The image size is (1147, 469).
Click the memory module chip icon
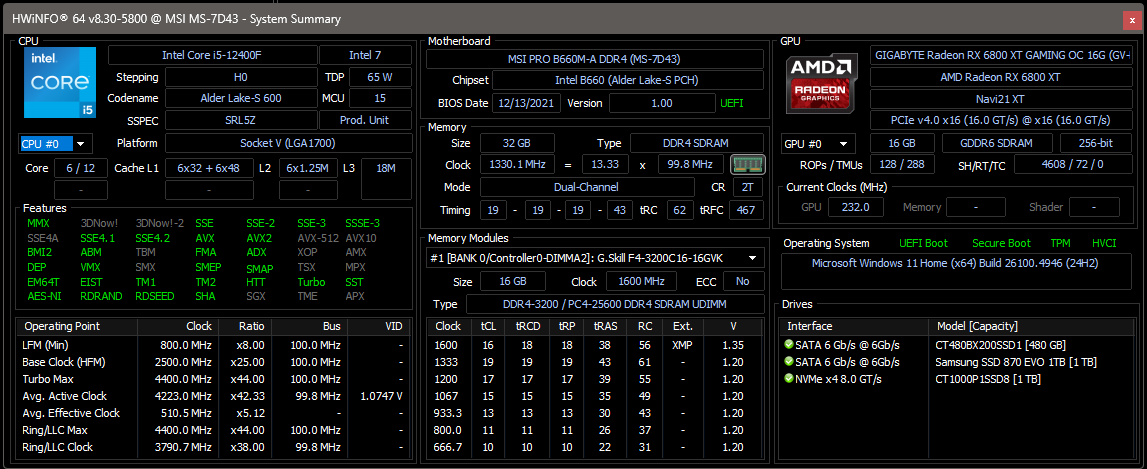click(x=748, y=165)
